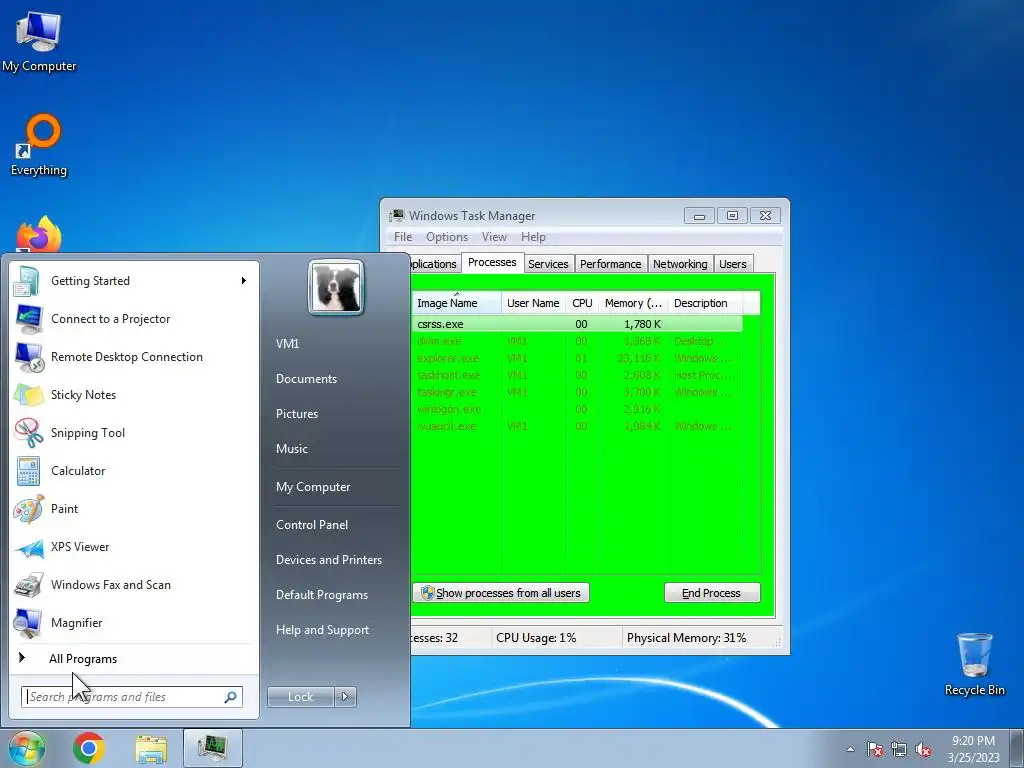Expand All Programs list
Image resolution: width=1024 pixels, height=768 pixels.
[x=83, y=659]
